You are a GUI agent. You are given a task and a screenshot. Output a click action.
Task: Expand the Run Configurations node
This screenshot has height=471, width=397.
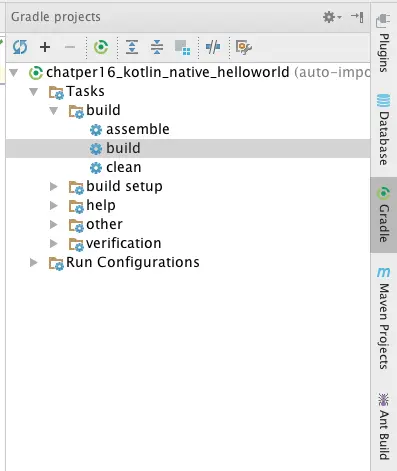click(x=34, y=262)
